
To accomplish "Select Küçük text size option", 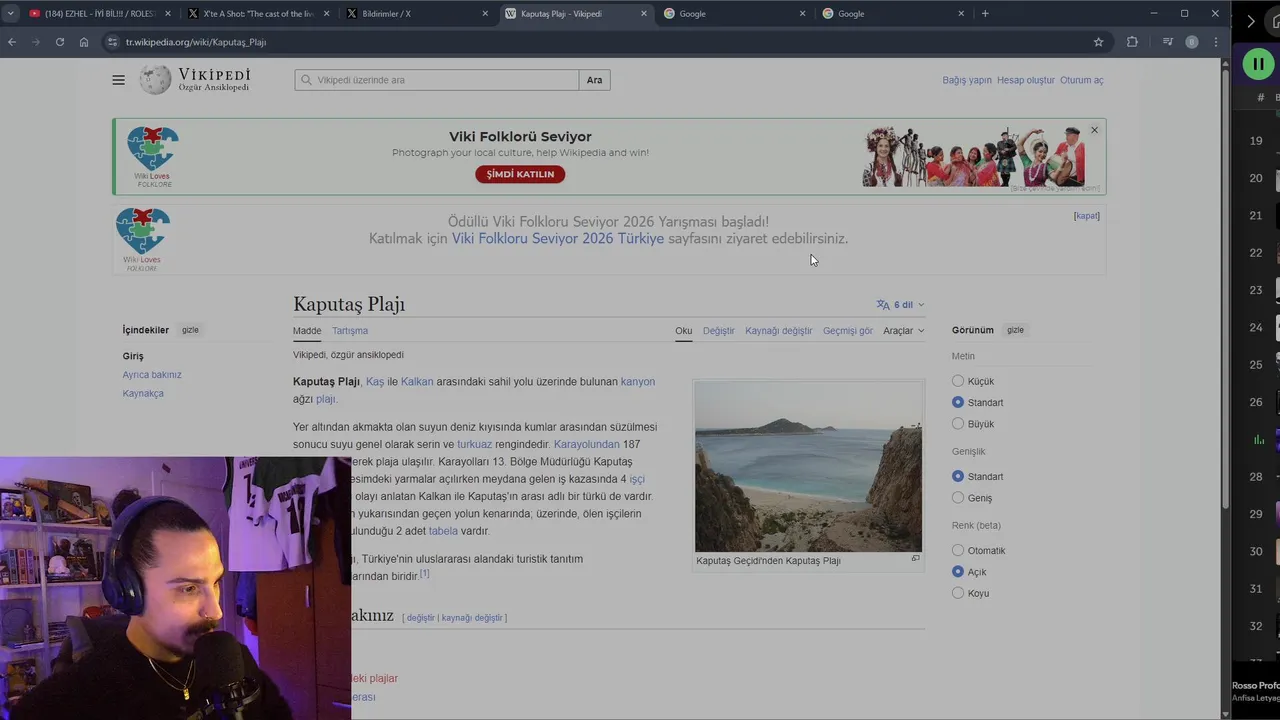I will (x=958, y=381).
